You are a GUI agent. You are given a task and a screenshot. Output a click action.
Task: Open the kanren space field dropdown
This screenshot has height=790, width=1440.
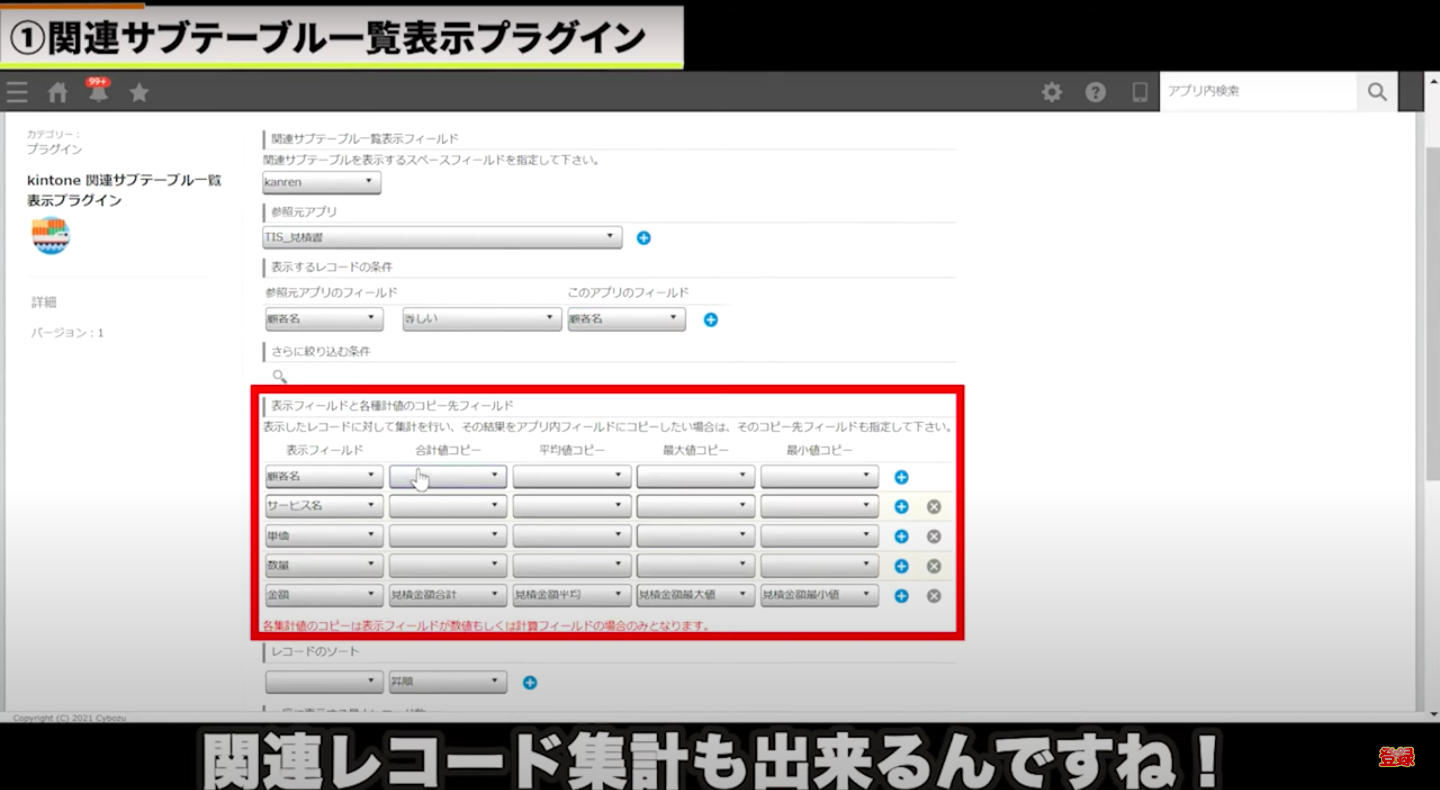[322, 183]
